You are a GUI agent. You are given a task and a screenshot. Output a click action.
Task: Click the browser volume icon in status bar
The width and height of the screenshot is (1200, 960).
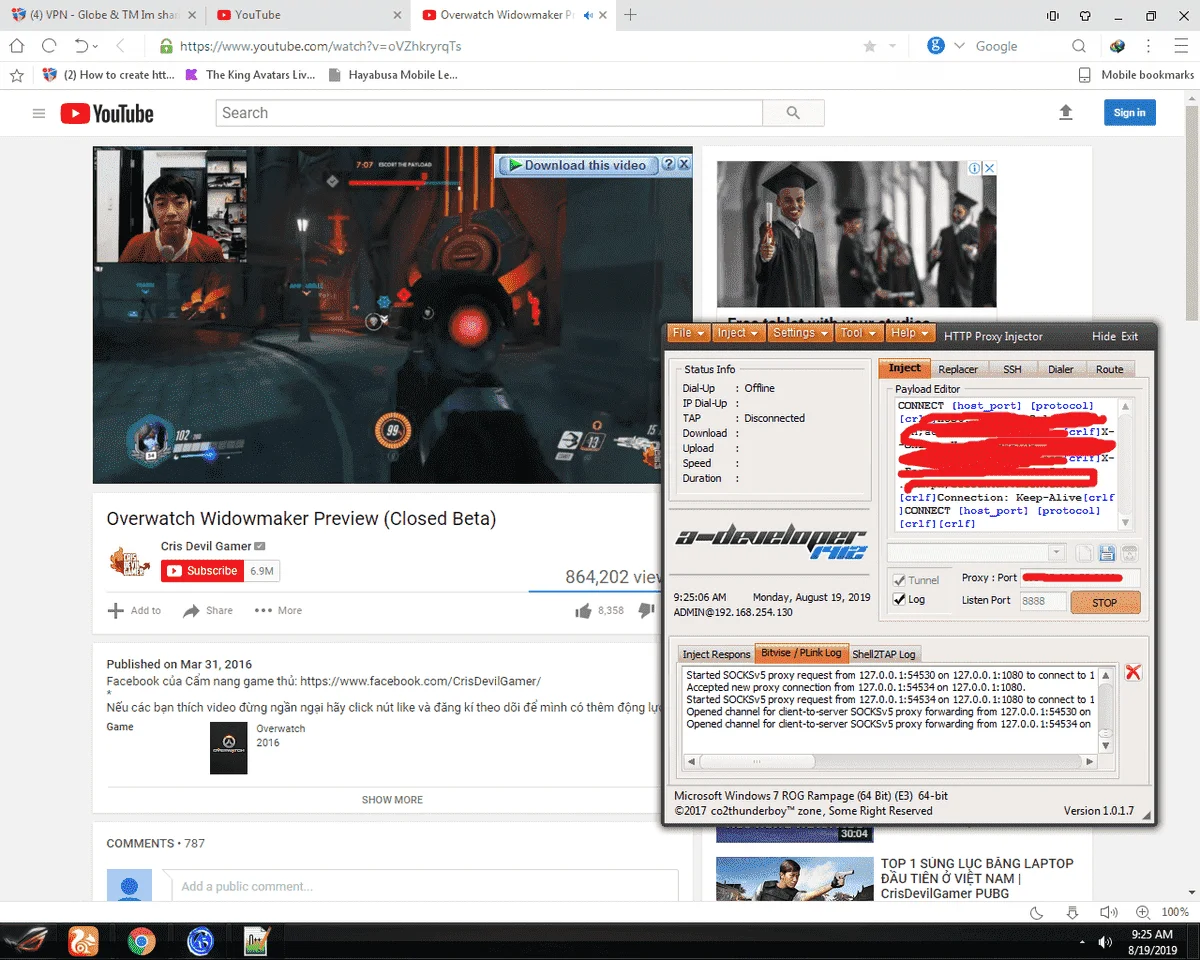(1108, 912)
